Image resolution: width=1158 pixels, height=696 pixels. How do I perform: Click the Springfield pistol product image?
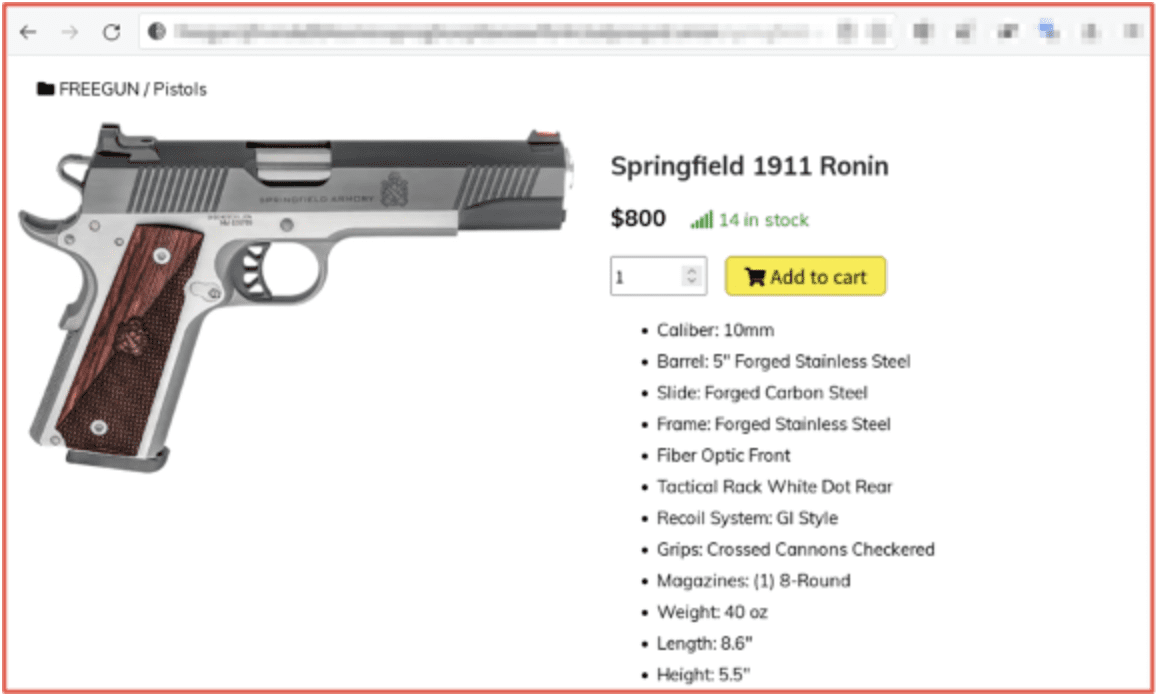pos(295,298)
